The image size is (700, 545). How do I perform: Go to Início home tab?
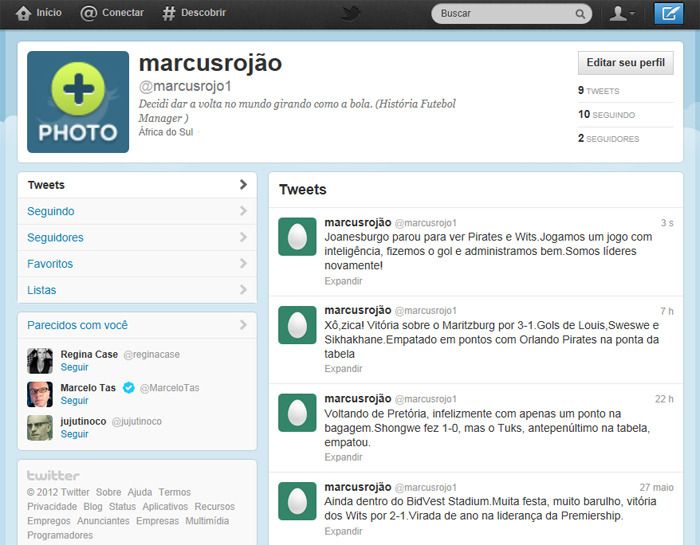click(x=38, y=13)
